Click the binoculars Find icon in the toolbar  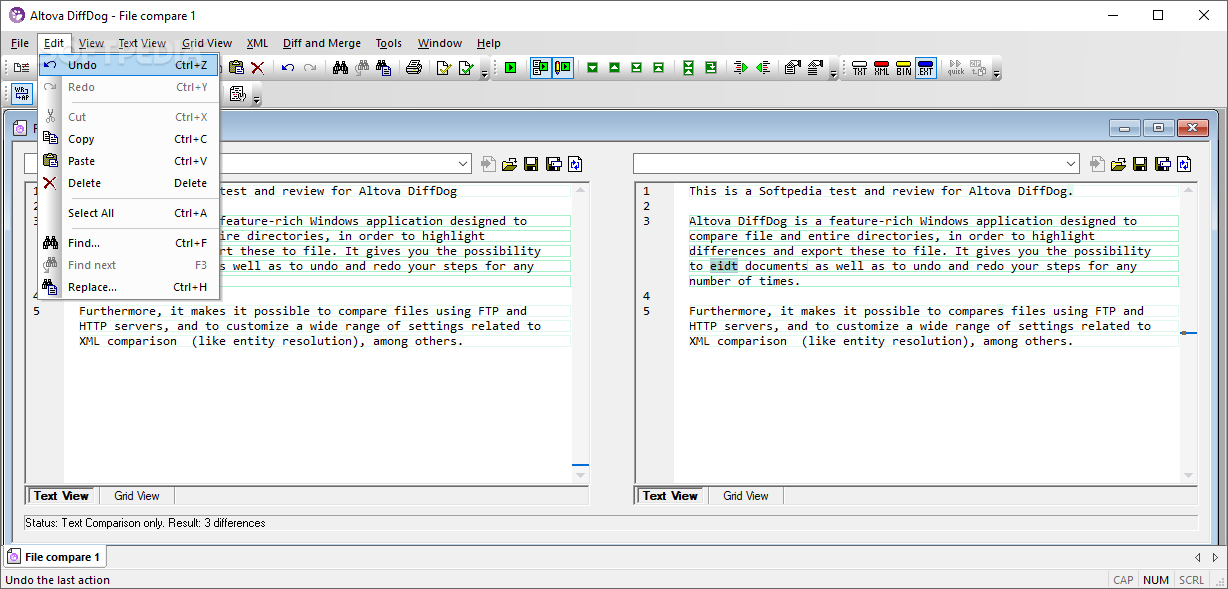[340, 67]
